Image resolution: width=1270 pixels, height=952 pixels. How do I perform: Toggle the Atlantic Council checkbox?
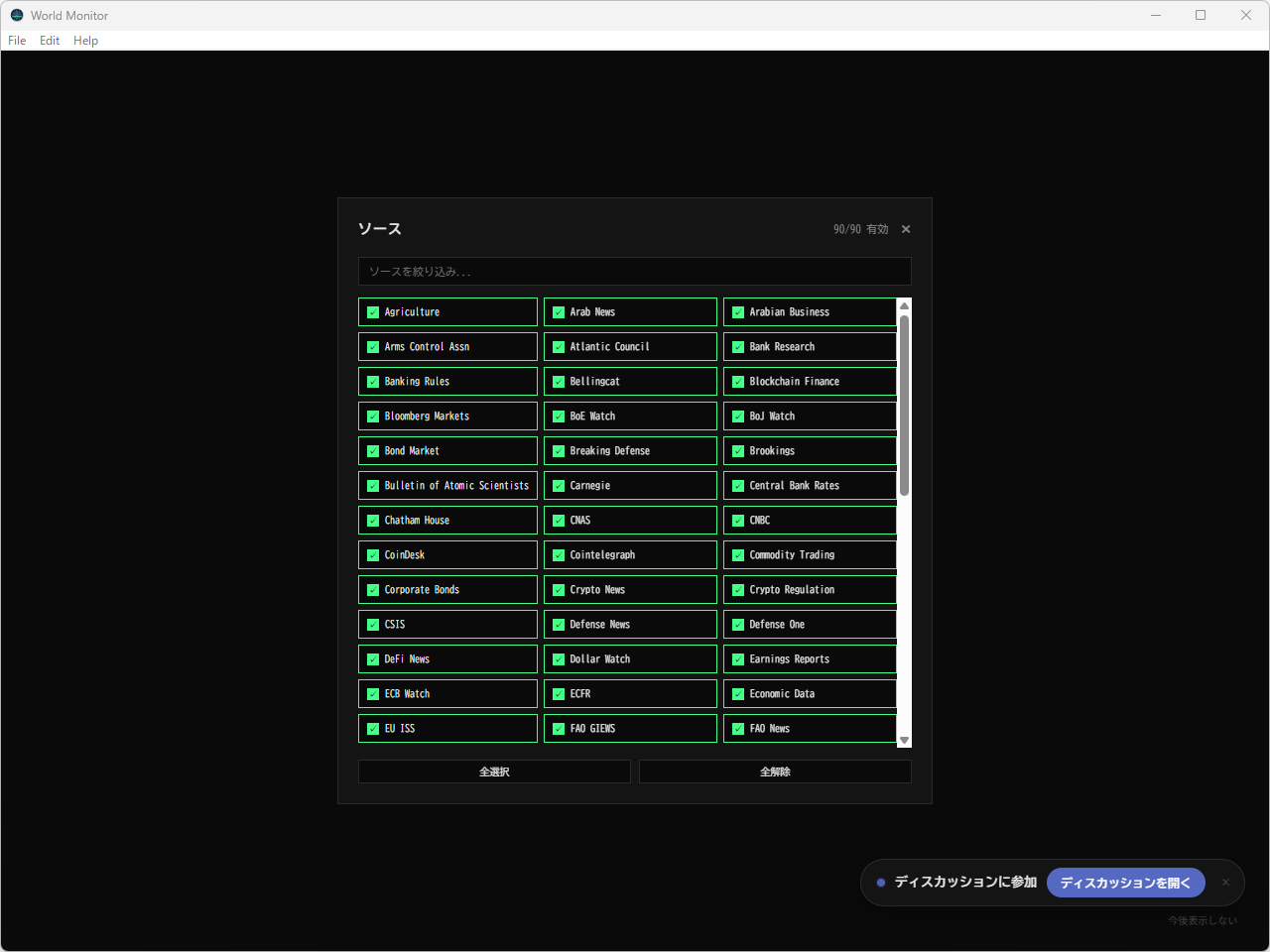[559, 347]
